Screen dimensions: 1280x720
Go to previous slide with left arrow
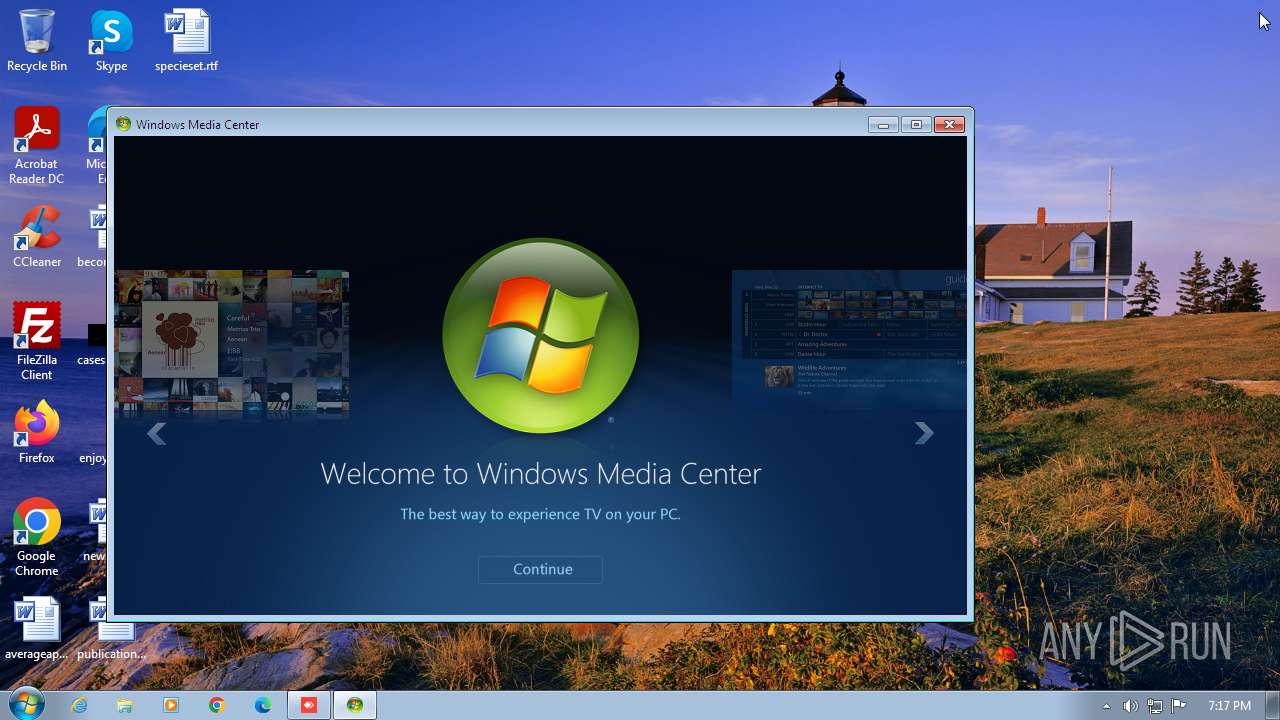tap(156, 433)
